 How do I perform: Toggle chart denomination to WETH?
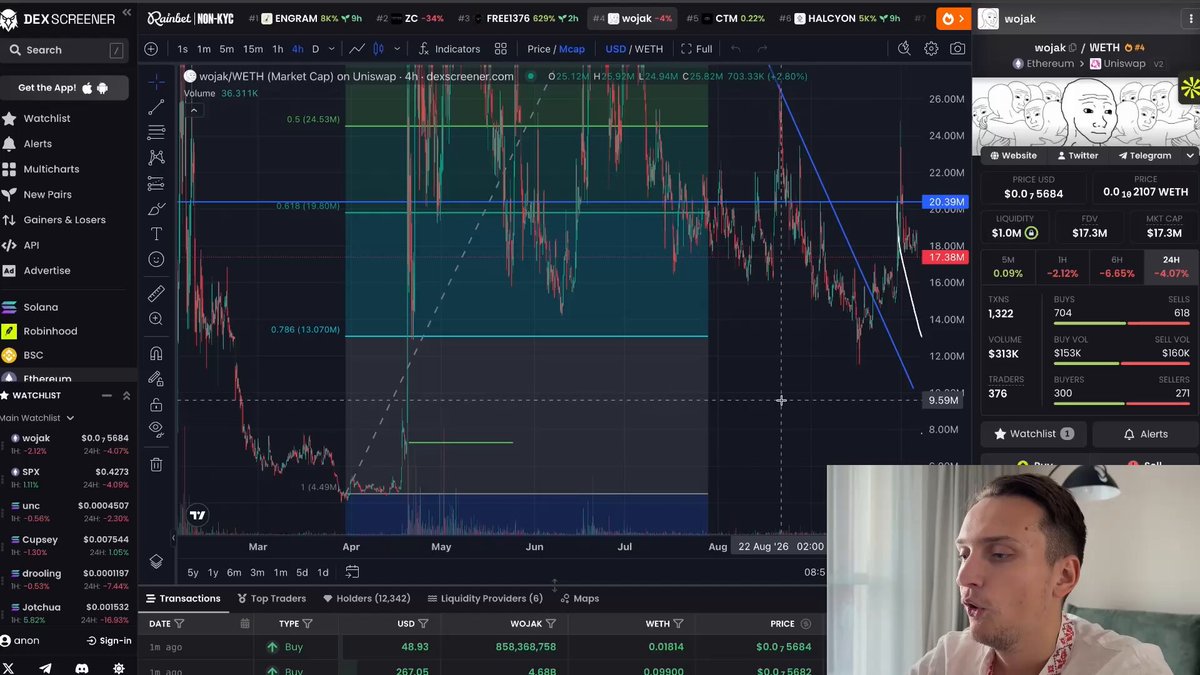pyautogui.click(x=649, y=49)
